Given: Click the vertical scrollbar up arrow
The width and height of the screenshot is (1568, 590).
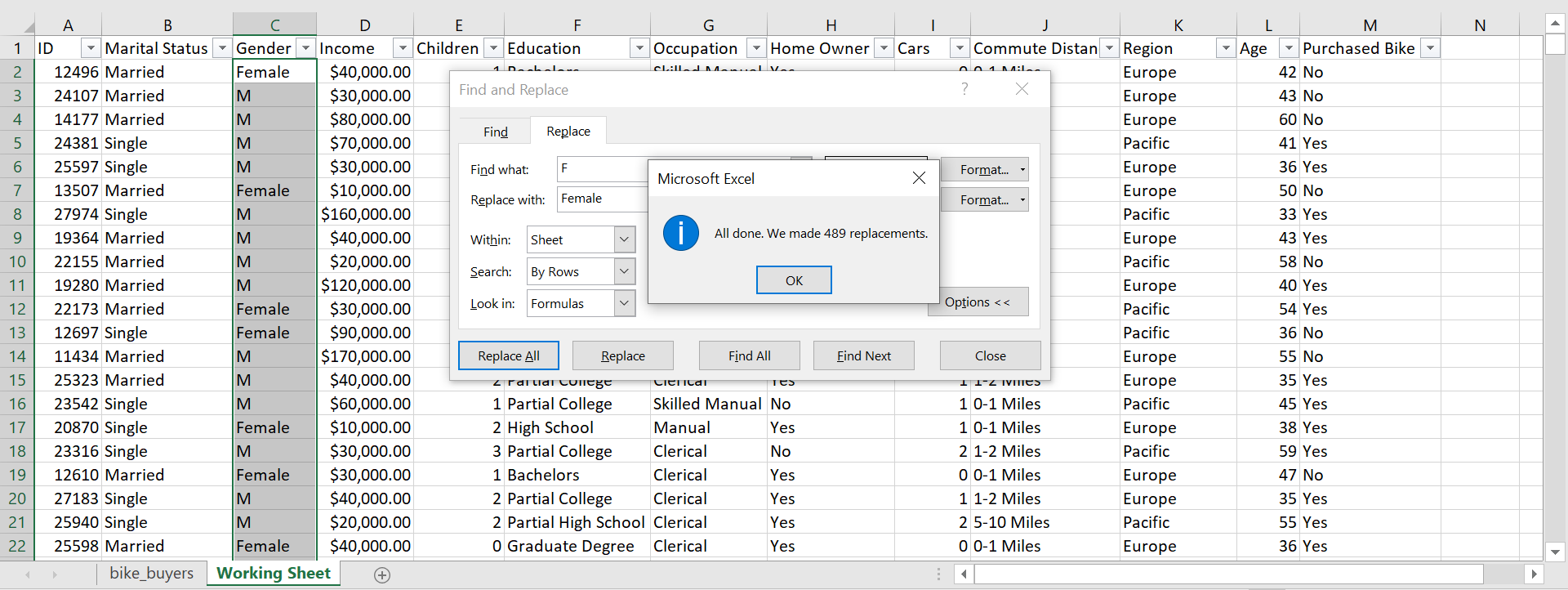Looking at the screenshot, I should click(1555, 23).
